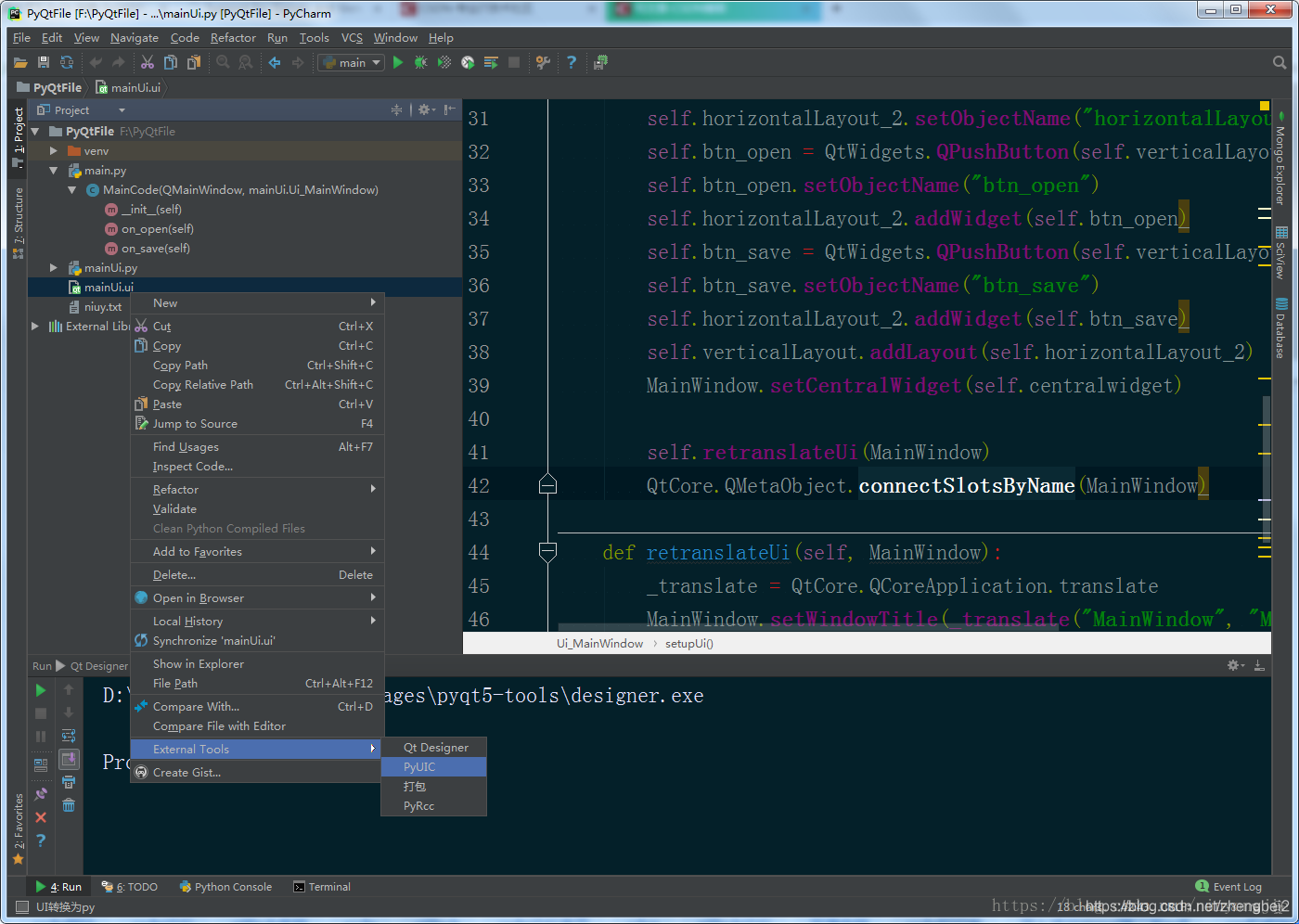Screen dimensions: 1299x924
Task: Choose Copy Path in context menu
Action: (x=257, y=366)
